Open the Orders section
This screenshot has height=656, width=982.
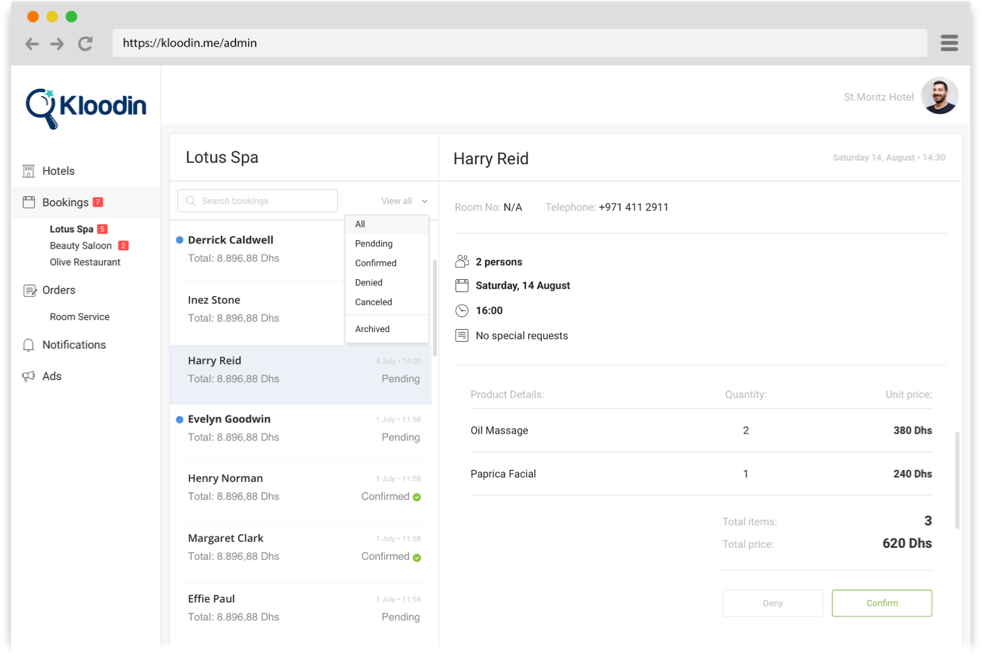59,290
